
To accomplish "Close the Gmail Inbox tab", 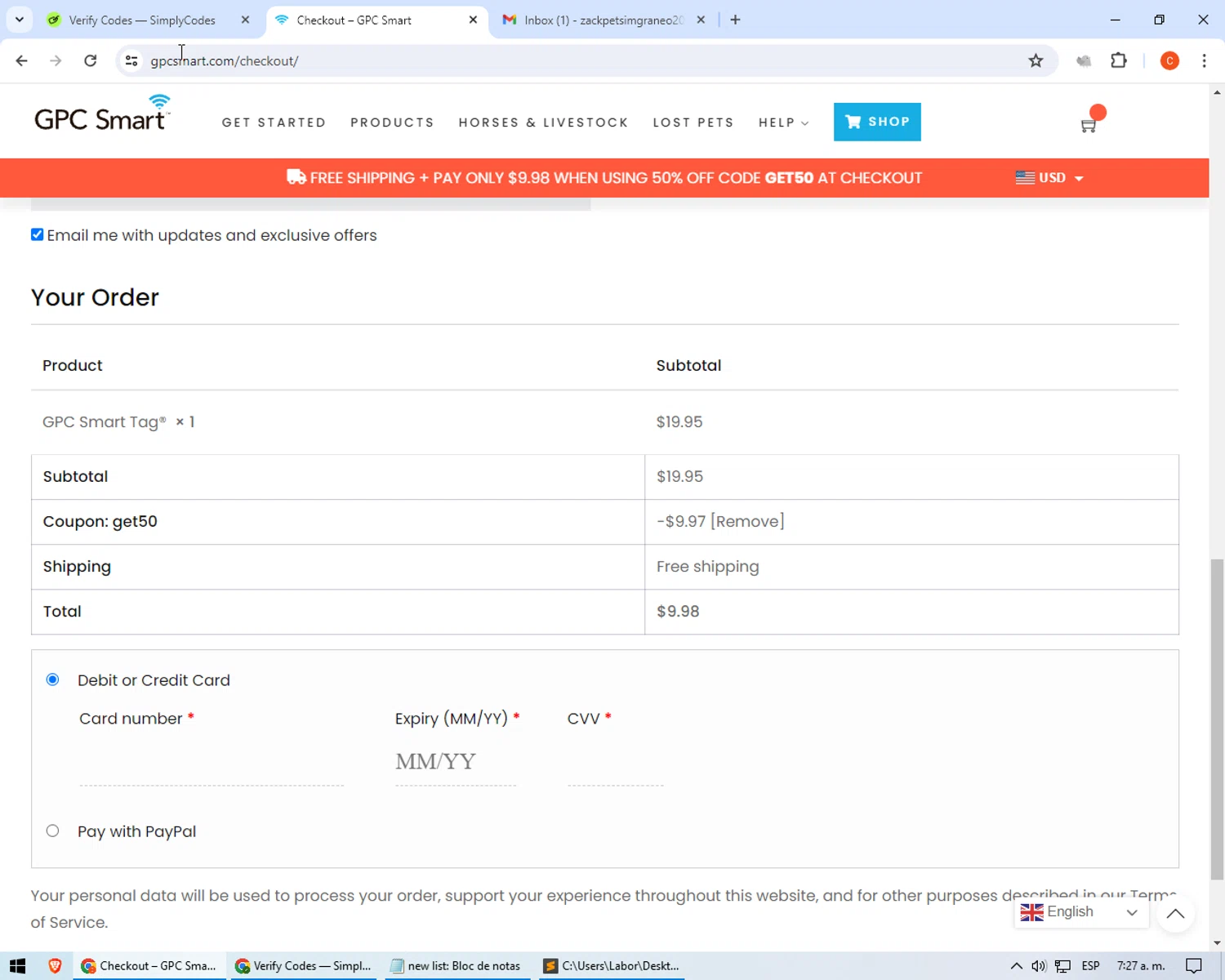I will [701, 20].
